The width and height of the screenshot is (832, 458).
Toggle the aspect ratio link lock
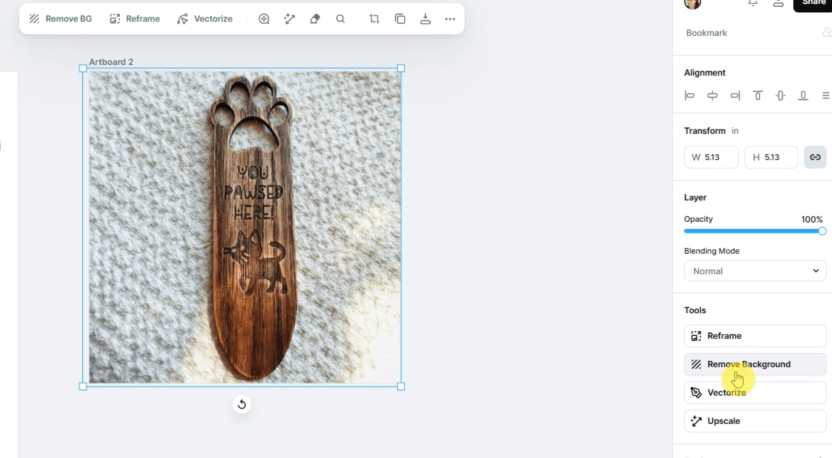815,157
